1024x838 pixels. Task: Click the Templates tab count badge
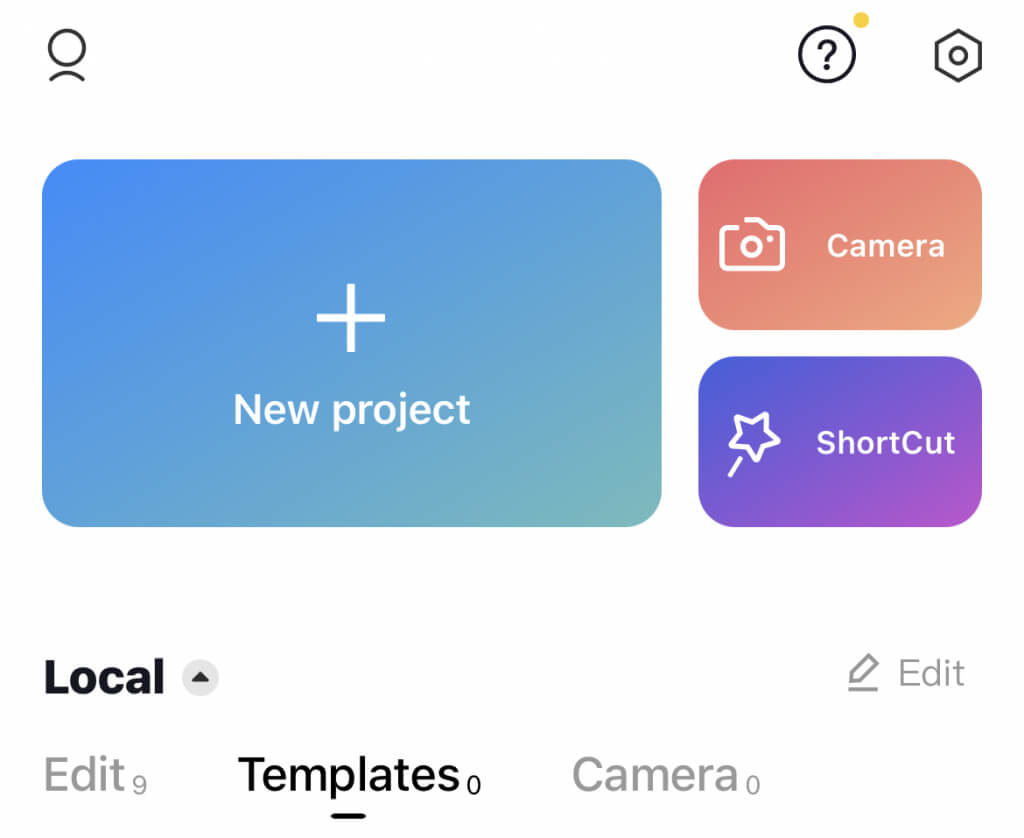(x=474, y=785)
